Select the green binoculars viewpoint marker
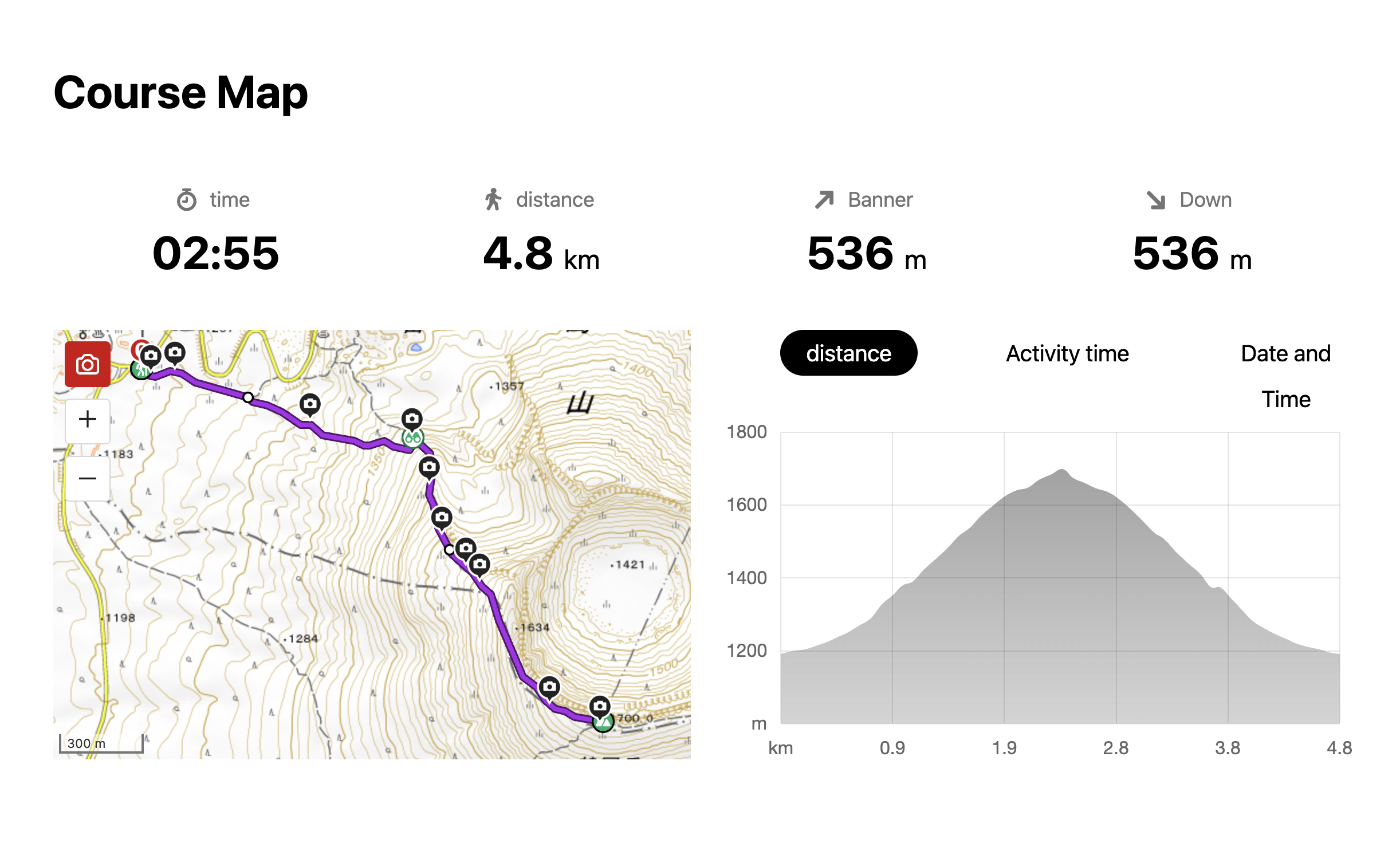1400x859 pixels. [412, 439]
